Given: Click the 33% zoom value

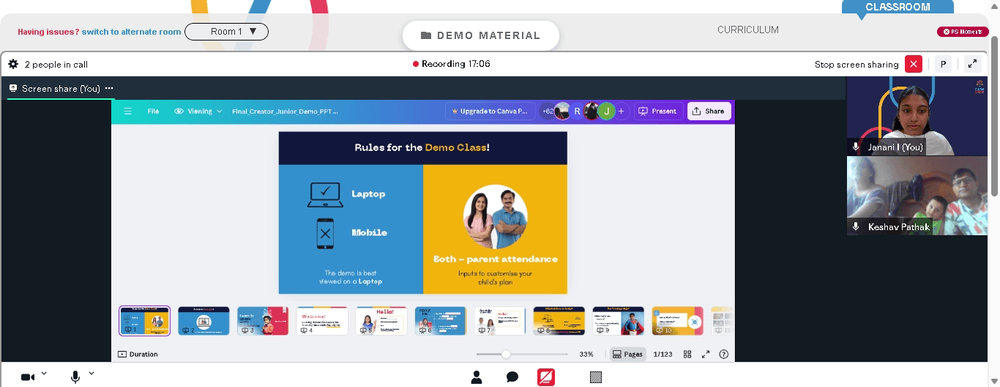Looking at the screenshot, I should [586, 354].
